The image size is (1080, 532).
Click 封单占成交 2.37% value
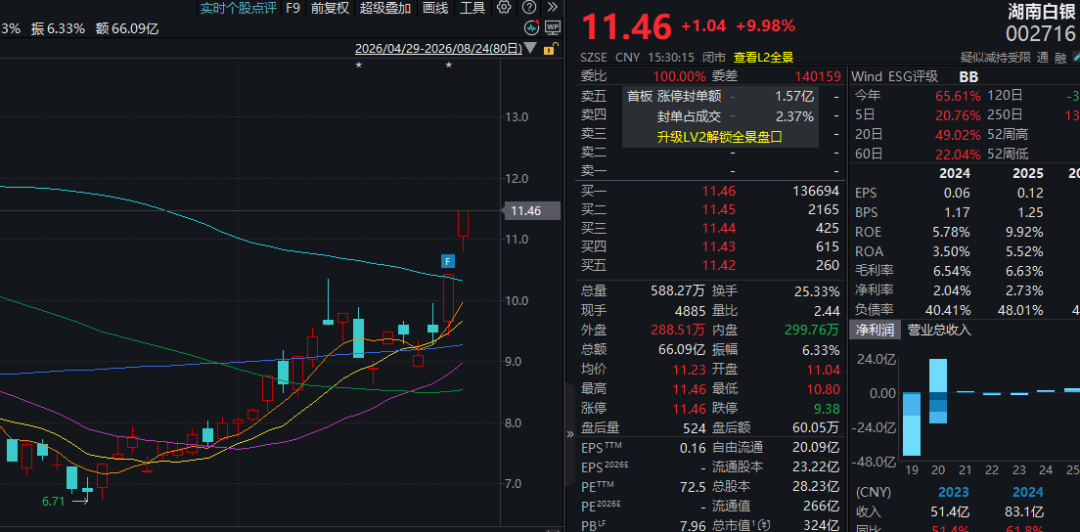click(x=794, y=116)
